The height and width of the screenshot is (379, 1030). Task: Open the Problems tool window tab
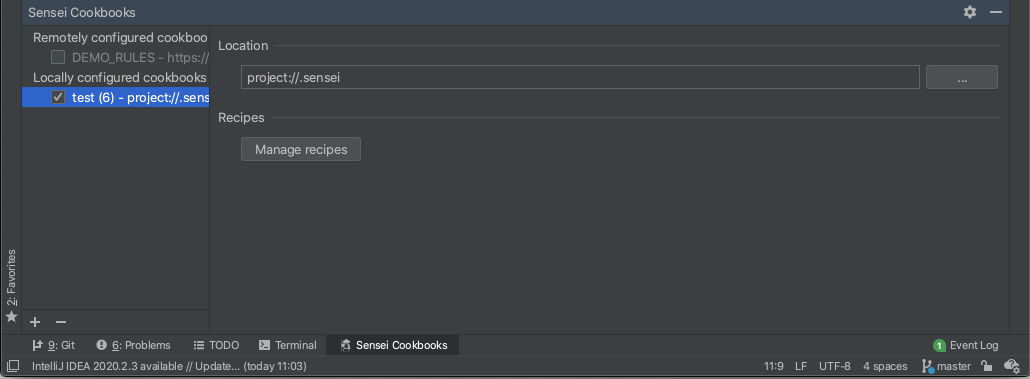[x=133, y=346]
